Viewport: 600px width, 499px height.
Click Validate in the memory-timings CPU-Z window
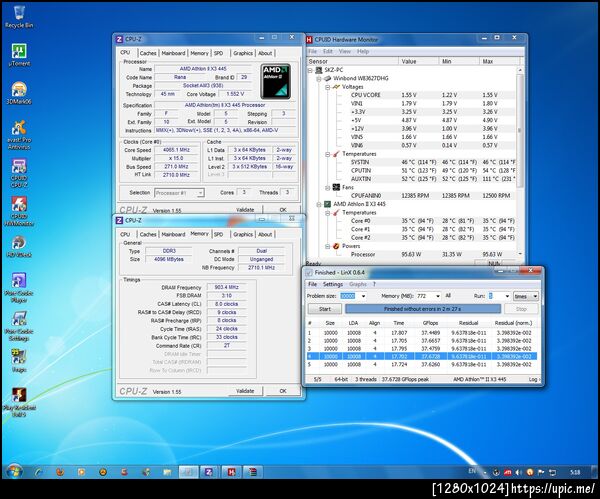(x=245, y=391)
